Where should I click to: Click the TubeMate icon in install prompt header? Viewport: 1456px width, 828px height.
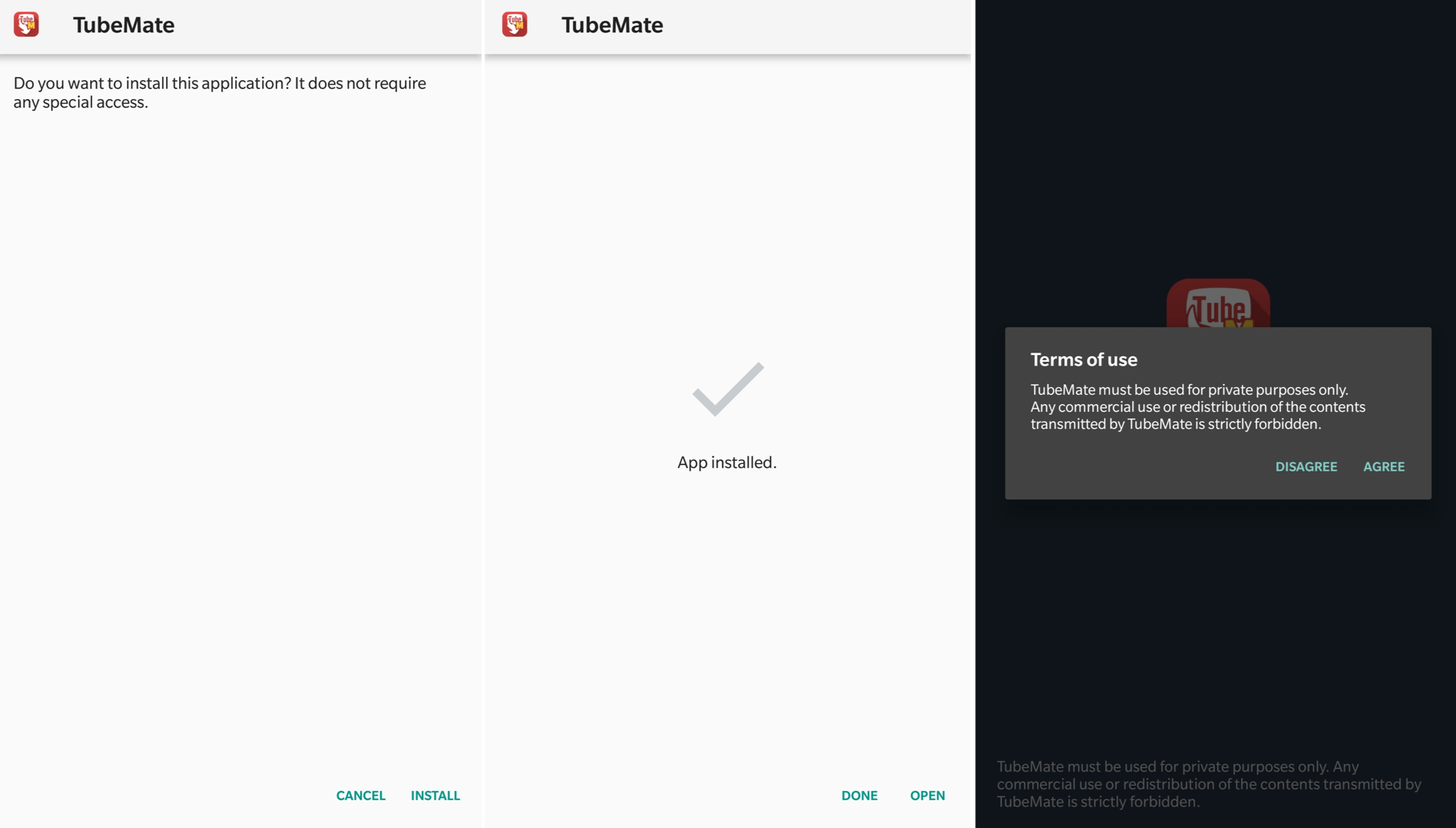[26, 25]
